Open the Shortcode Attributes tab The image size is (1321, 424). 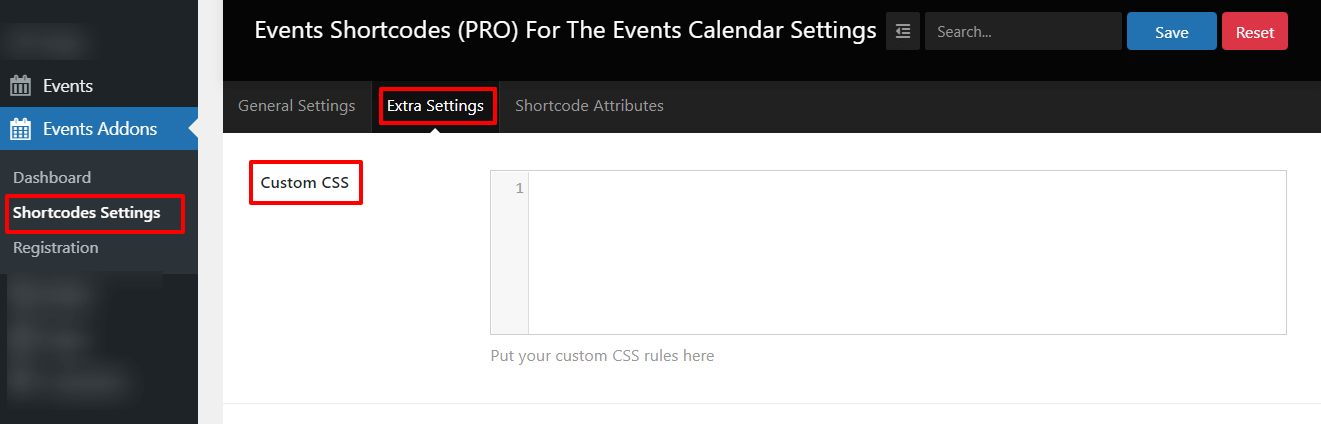(589, 106)
